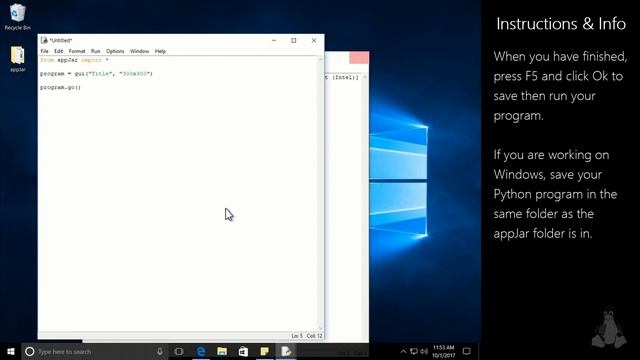Open Microsoft Store from taskbar
The height and width of the screenshot is (360, 640).
coord(243,351)
